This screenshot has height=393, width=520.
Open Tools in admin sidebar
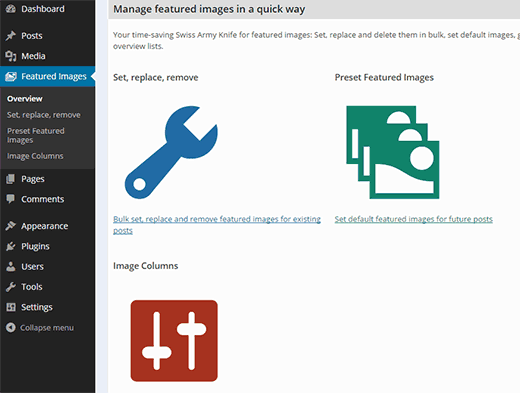click(32, 287)
